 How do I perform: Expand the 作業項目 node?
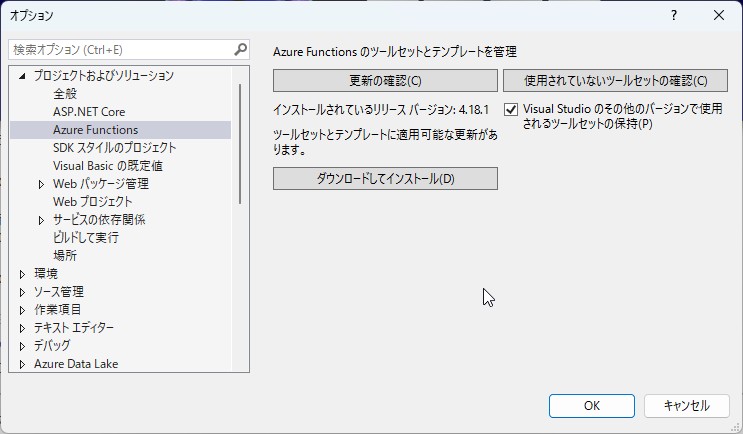tap(22, 310)
